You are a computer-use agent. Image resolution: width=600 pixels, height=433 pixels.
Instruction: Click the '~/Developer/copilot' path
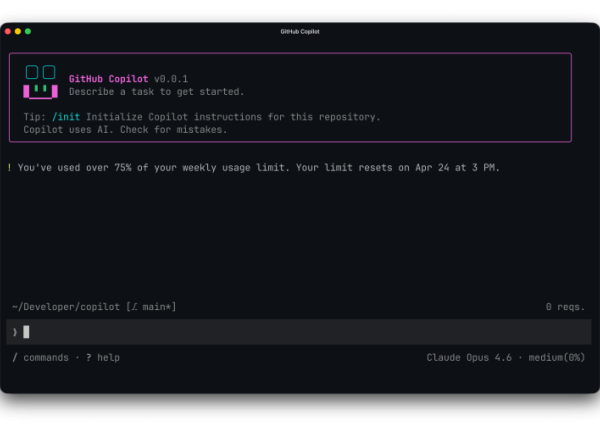pyautogui.click(x=66, y=307)
